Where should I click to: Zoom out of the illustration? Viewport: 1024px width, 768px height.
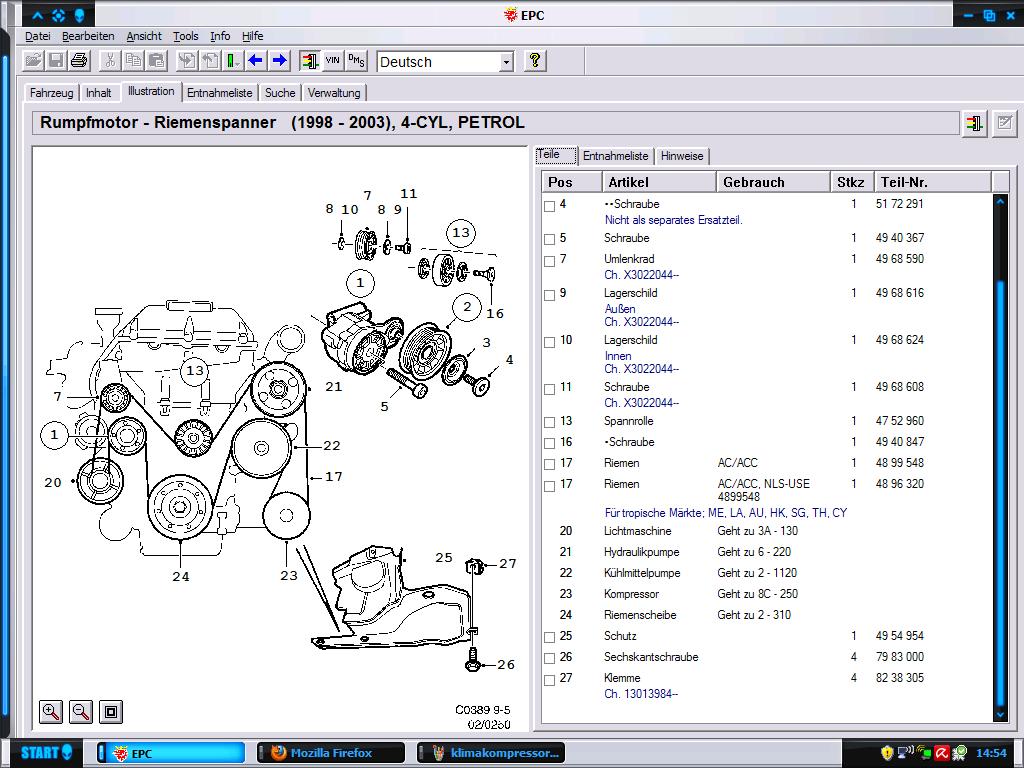pos(81,711)
